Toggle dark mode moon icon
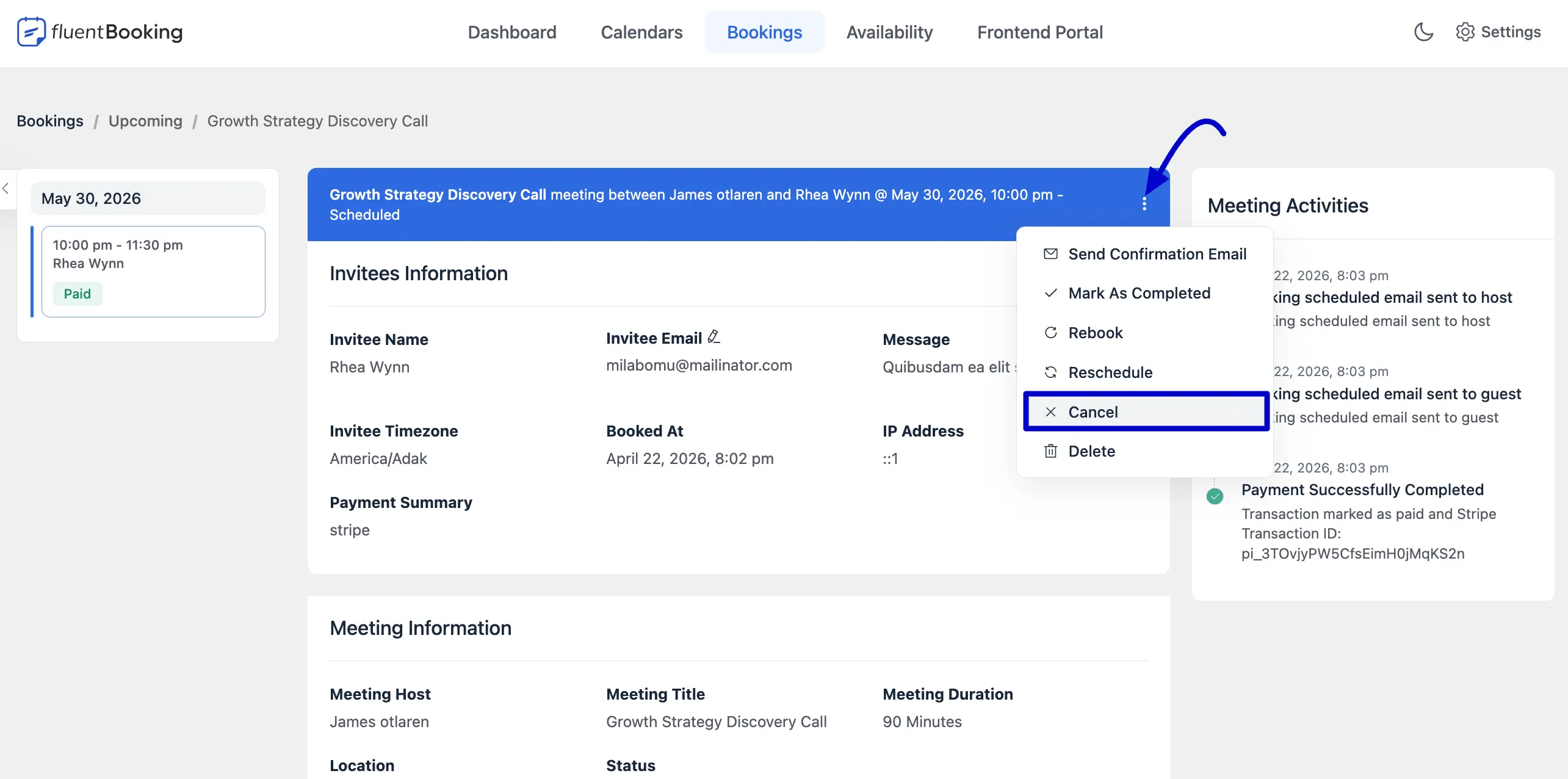The width and height of the screenshot is (1568, 779). [1423, 32]
